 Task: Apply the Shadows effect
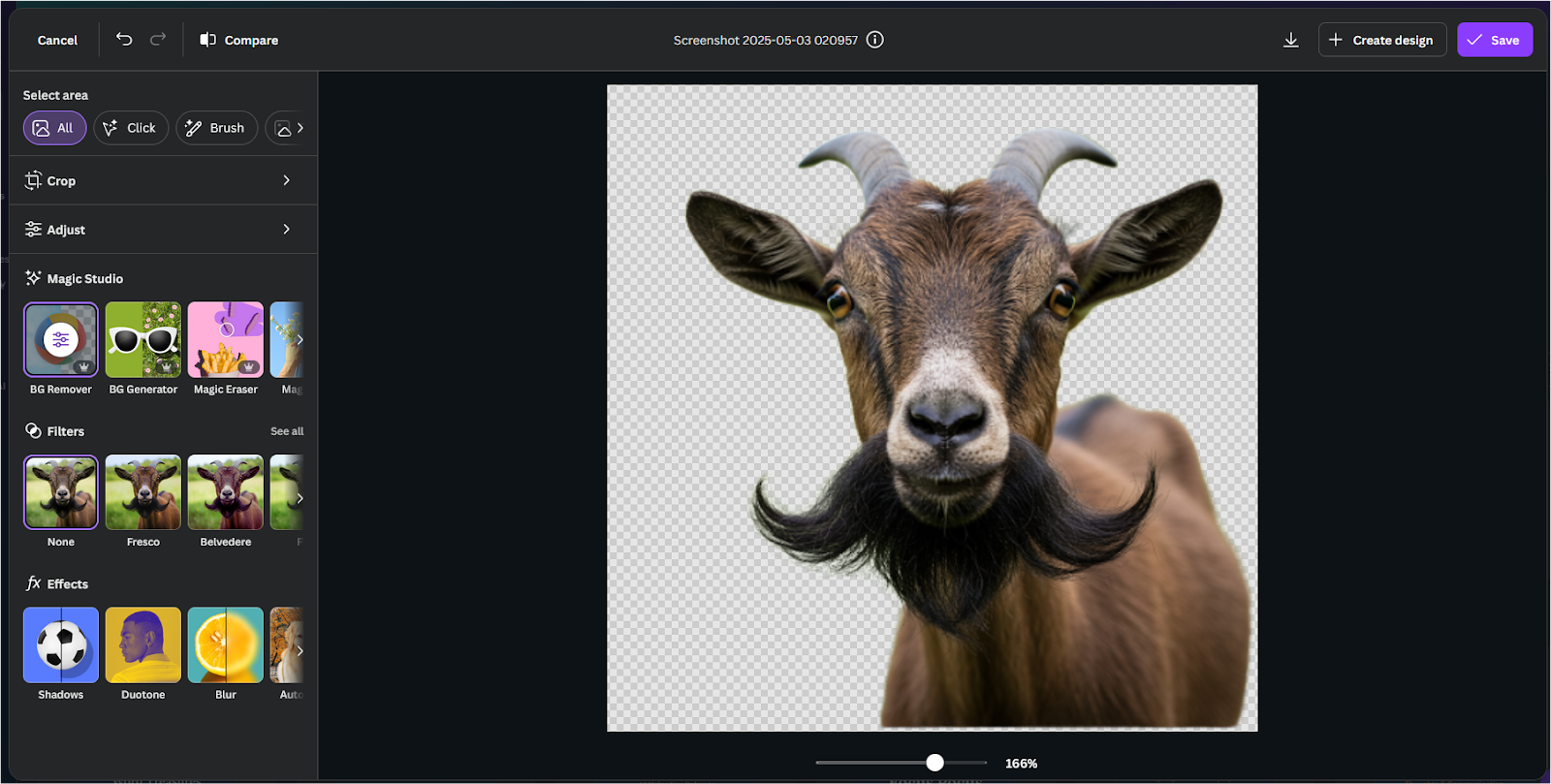click(61, 645)
